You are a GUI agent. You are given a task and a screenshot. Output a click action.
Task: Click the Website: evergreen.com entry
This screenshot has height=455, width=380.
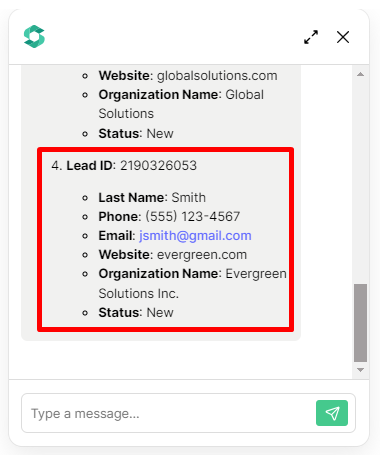click(173, 255)
